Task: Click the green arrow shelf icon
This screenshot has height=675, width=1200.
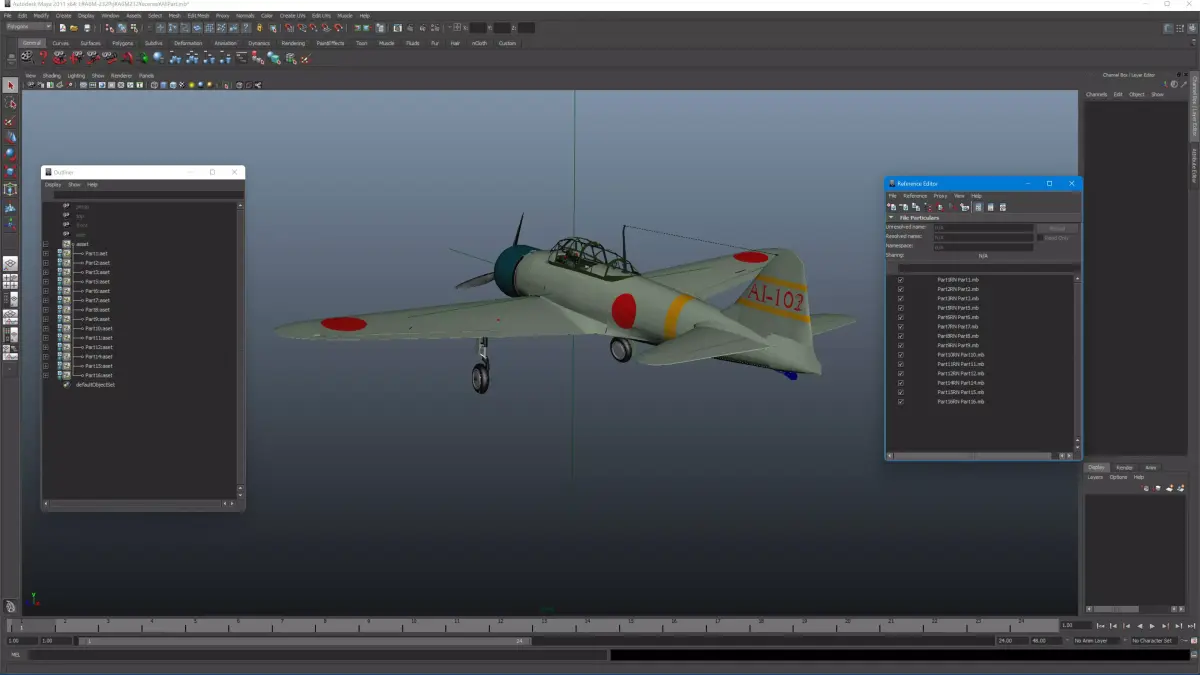Action: pyautogui.click(x=142, y=58)
